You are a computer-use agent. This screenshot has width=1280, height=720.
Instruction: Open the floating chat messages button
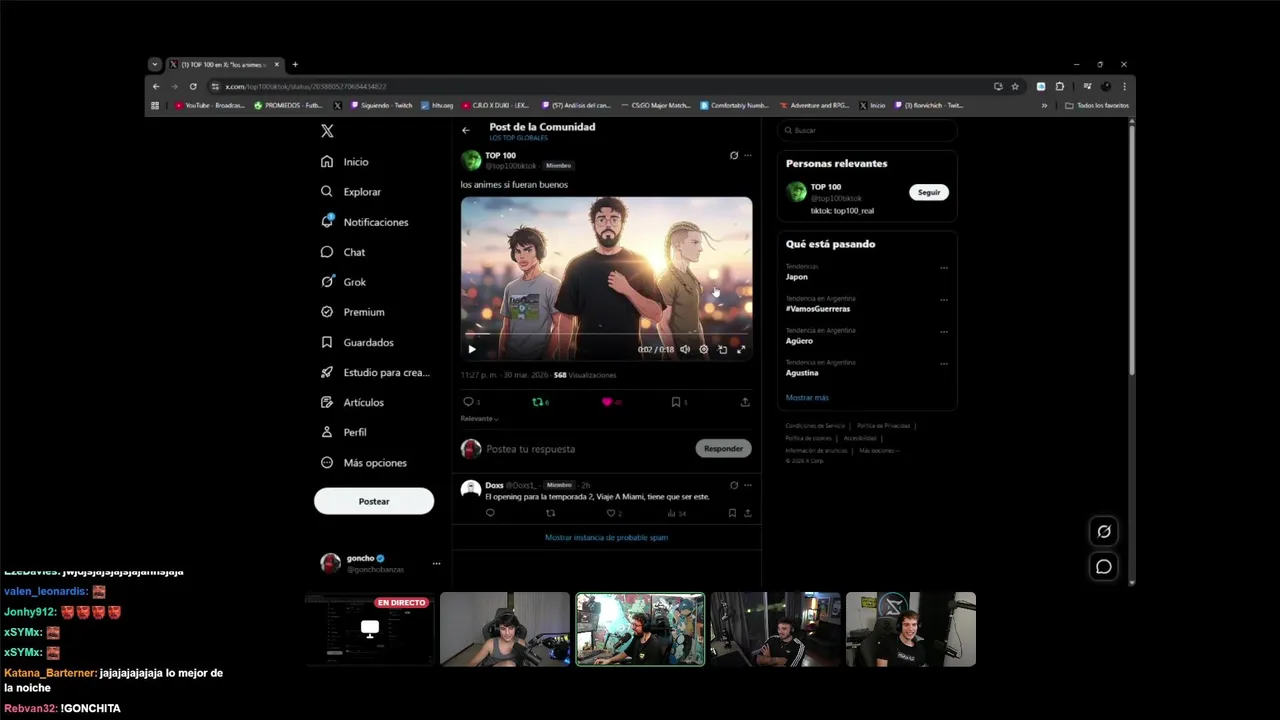1104,567
